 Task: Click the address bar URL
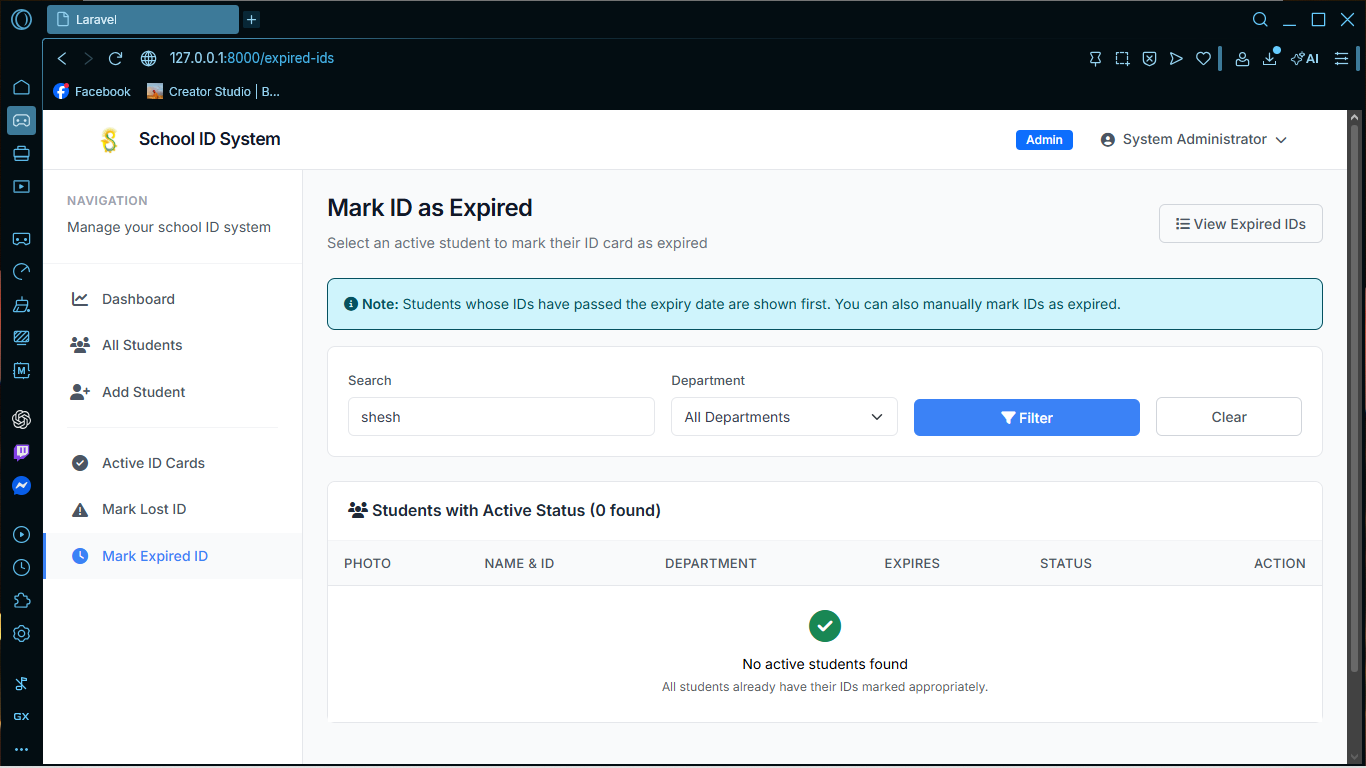[252, 58]
